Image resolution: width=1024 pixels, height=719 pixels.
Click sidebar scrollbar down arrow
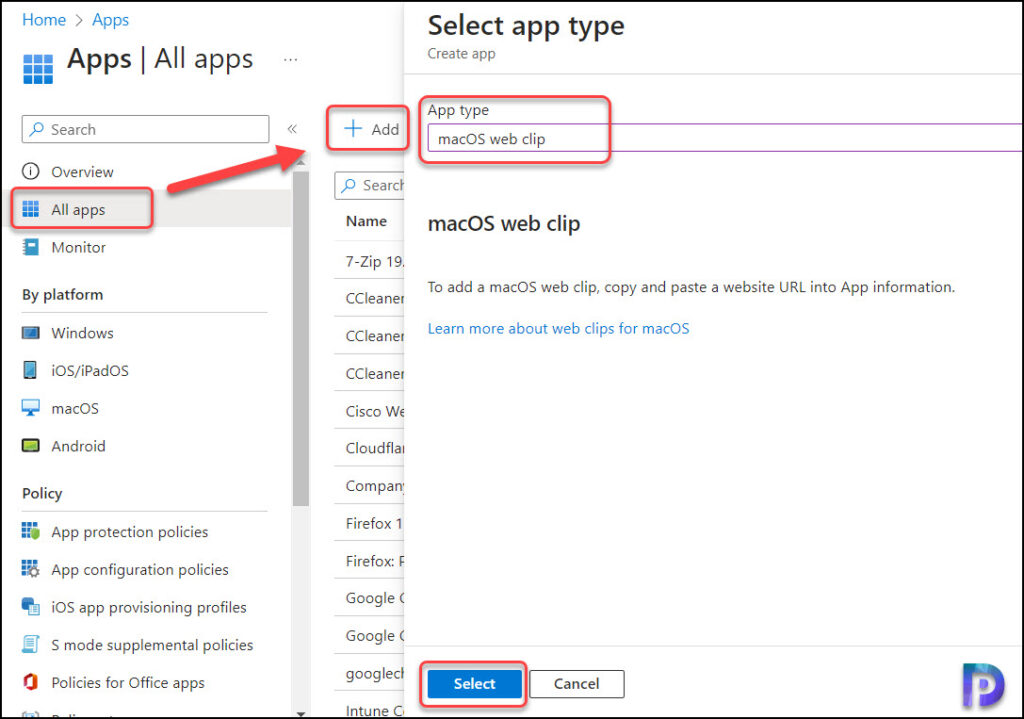[x=301, y=713]
